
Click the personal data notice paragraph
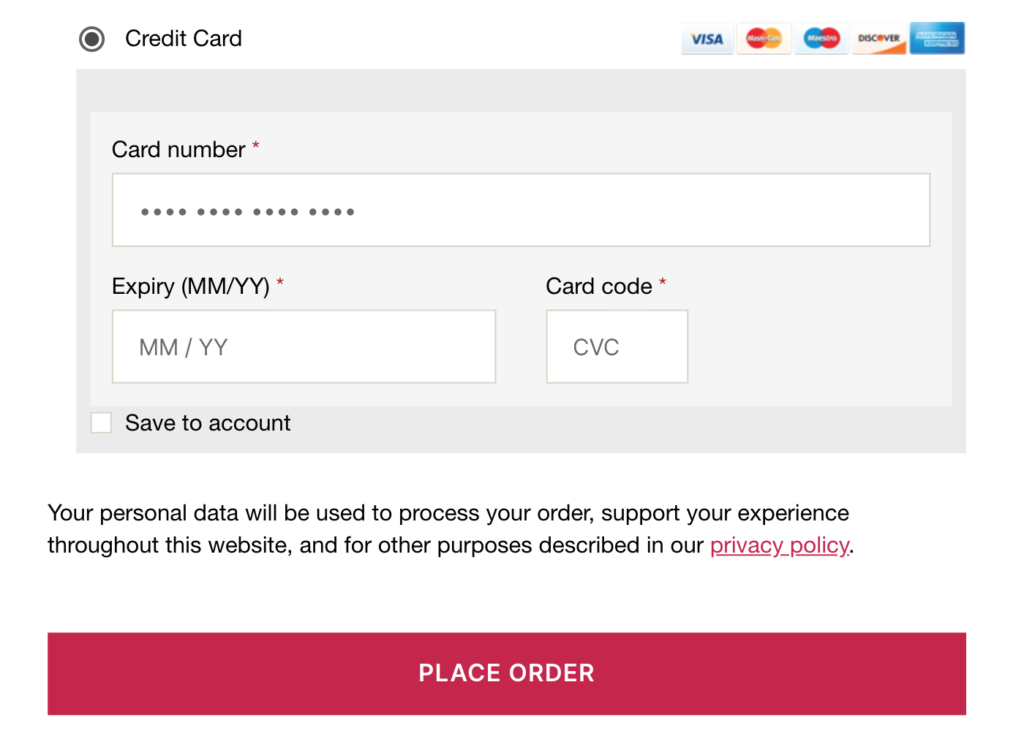coord(451,529)
